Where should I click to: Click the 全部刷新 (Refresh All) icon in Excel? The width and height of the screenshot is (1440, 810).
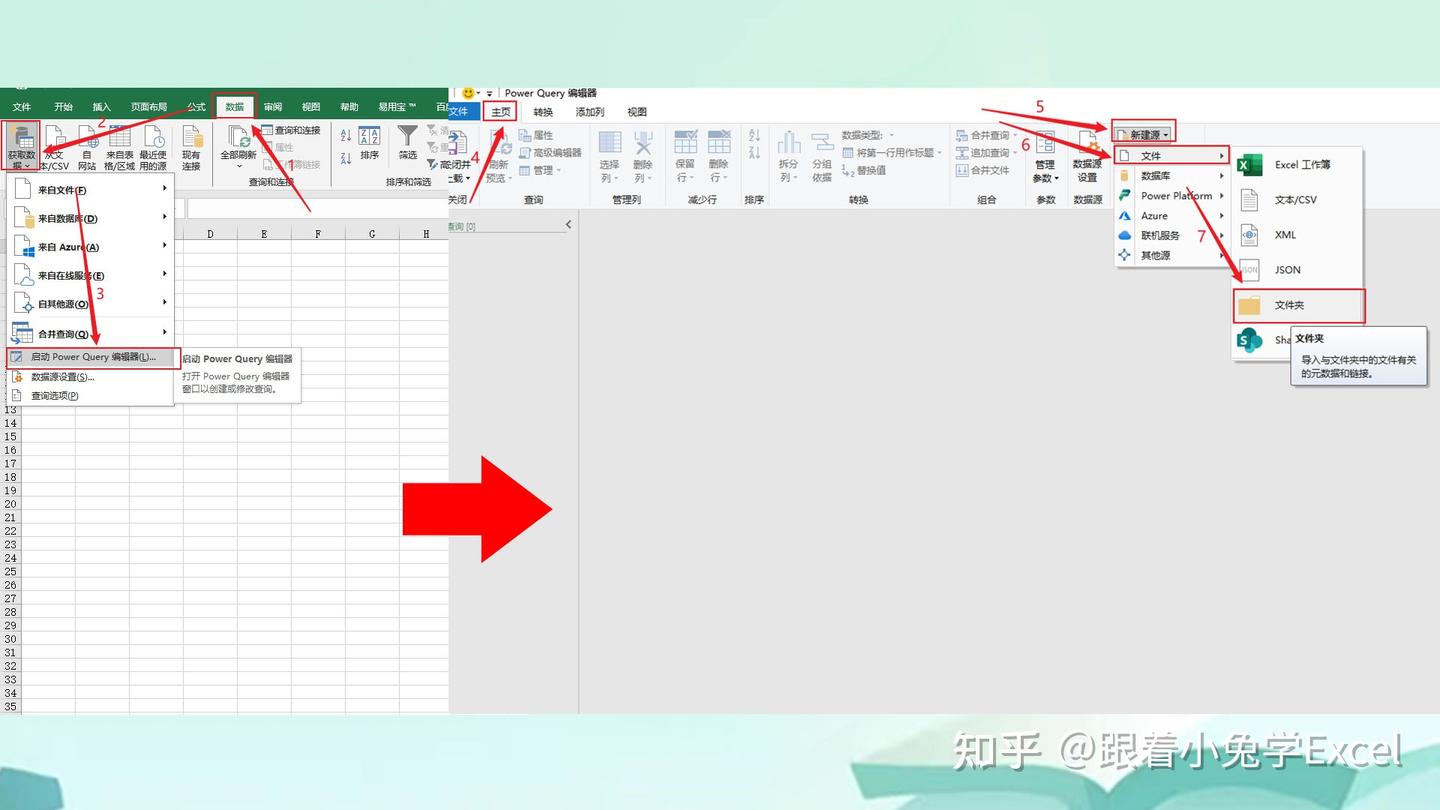click(x=239, y=147)
